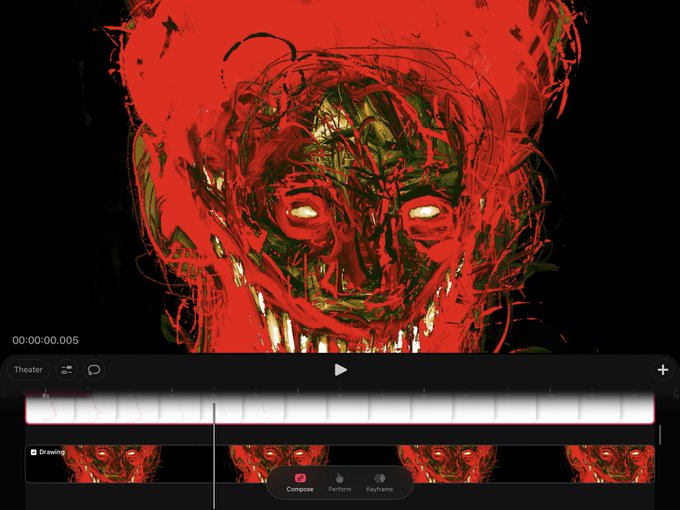Open the Theater mode button
Image resolution: width=680 pixels, height=510 pixels.
(28, 369)
